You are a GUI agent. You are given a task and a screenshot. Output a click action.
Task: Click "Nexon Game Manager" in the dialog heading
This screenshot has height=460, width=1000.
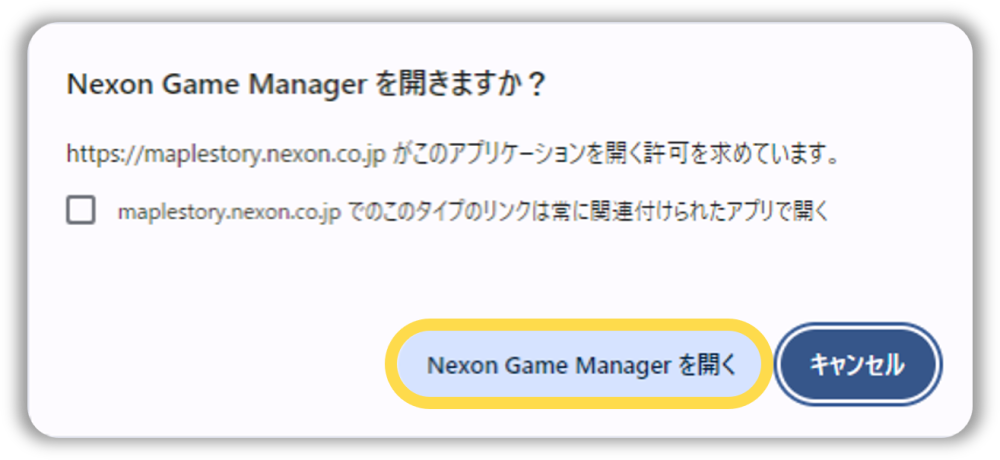pos(216,85)
